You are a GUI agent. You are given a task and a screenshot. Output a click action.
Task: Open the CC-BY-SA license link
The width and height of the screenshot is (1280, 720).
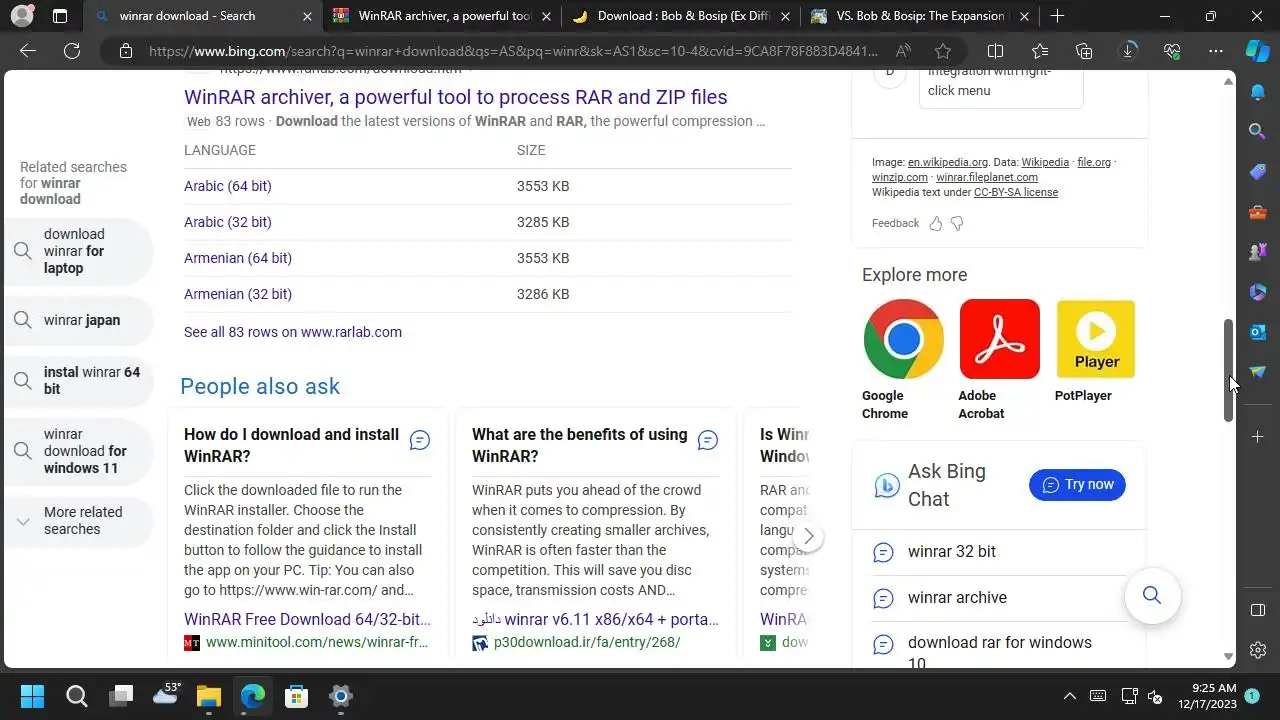(1016, 192)
